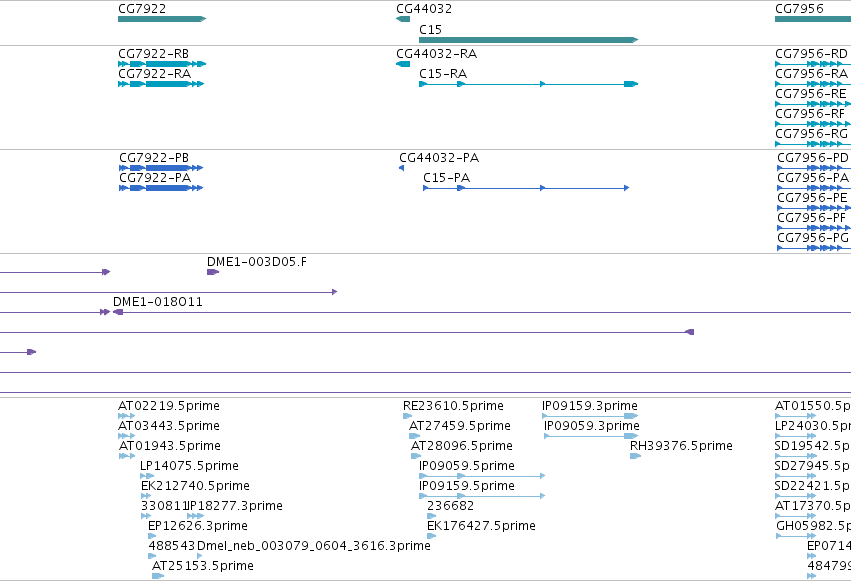Click the CG44032-RA transcript arrow
The height and width of the screenshot is (581, 851).
point(403,64)
